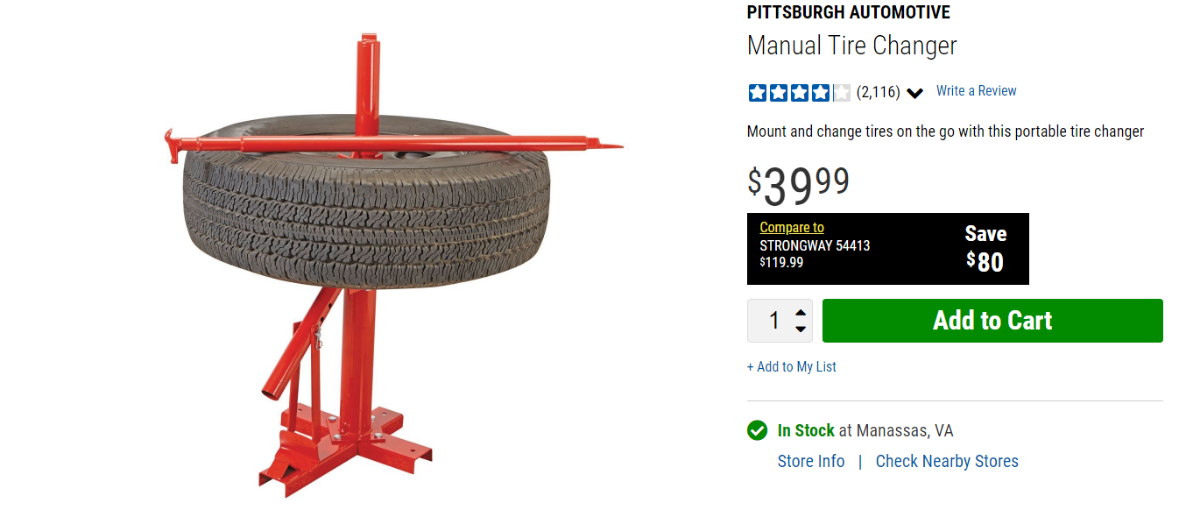The width and height of the screenshot is (1200, 531).
Task: Click the yellow Compare to link
Action: 792,228
